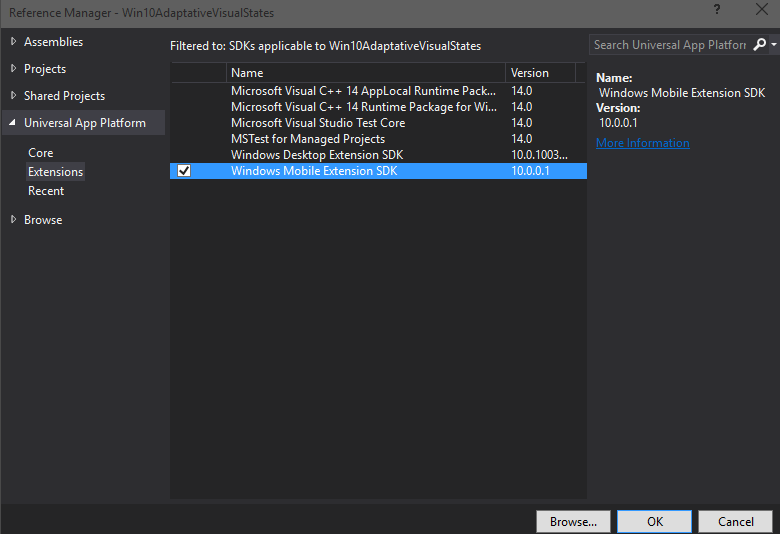Sort by the Name column header
This screenshot has width=780, height=534.
pyautogui.click(x=366, y=73)
